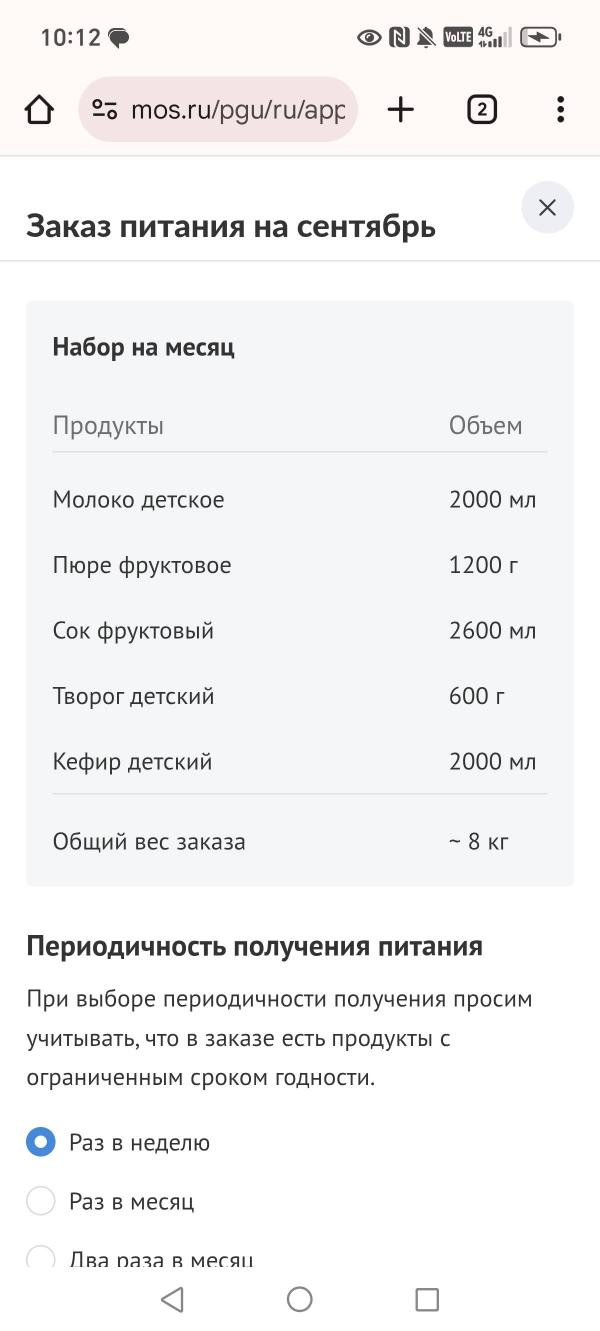Tap the notification chat bubble indicator
The image size is (600, 1331).
(x=120, y=37)
